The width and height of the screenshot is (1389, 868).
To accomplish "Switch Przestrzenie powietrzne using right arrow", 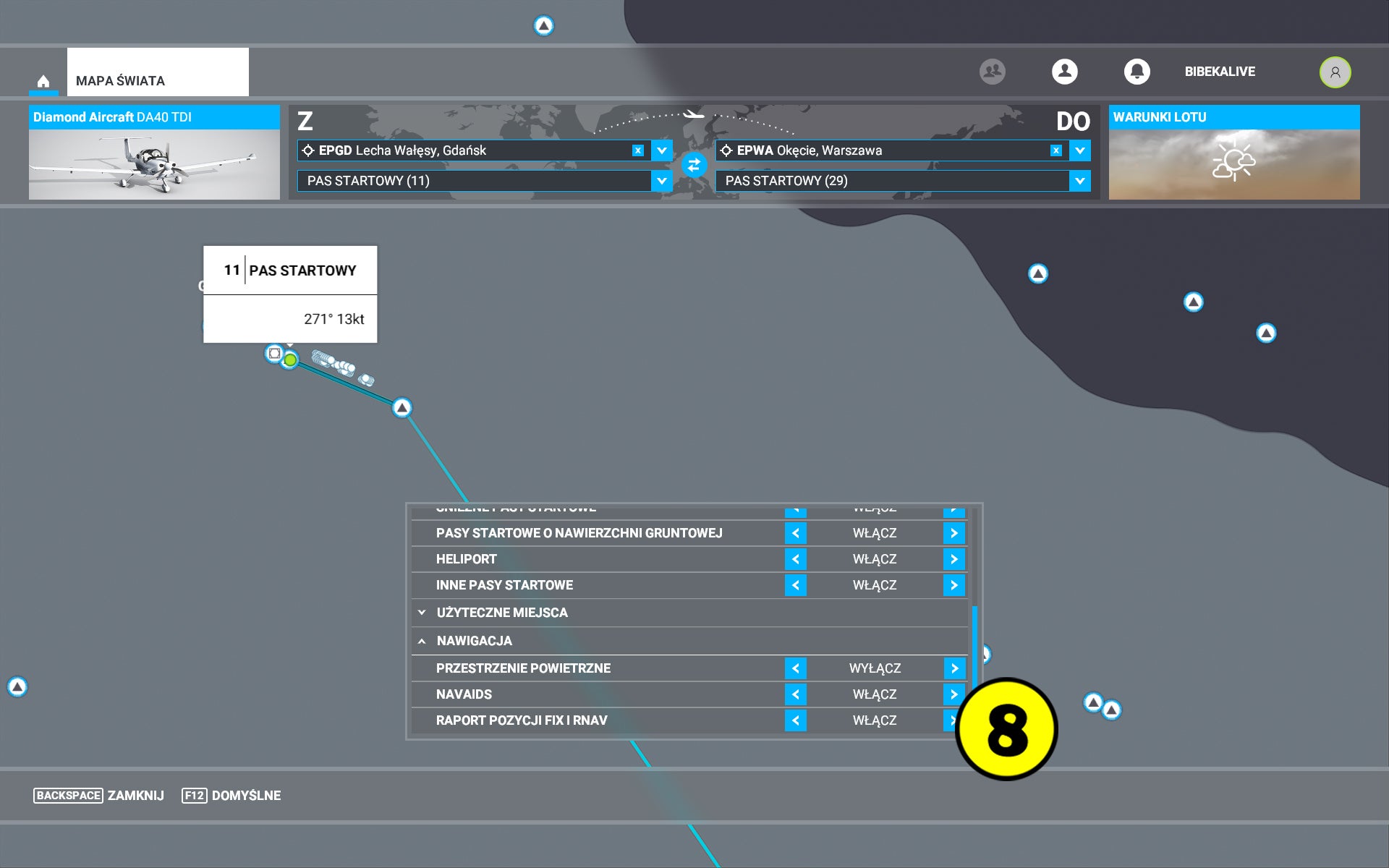I will [x=953, y=668].
